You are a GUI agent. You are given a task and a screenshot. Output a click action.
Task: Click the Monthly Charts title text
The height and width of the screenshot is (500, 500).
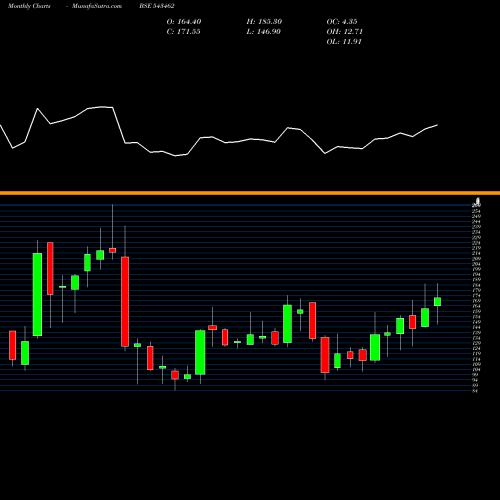coord(29,6)
